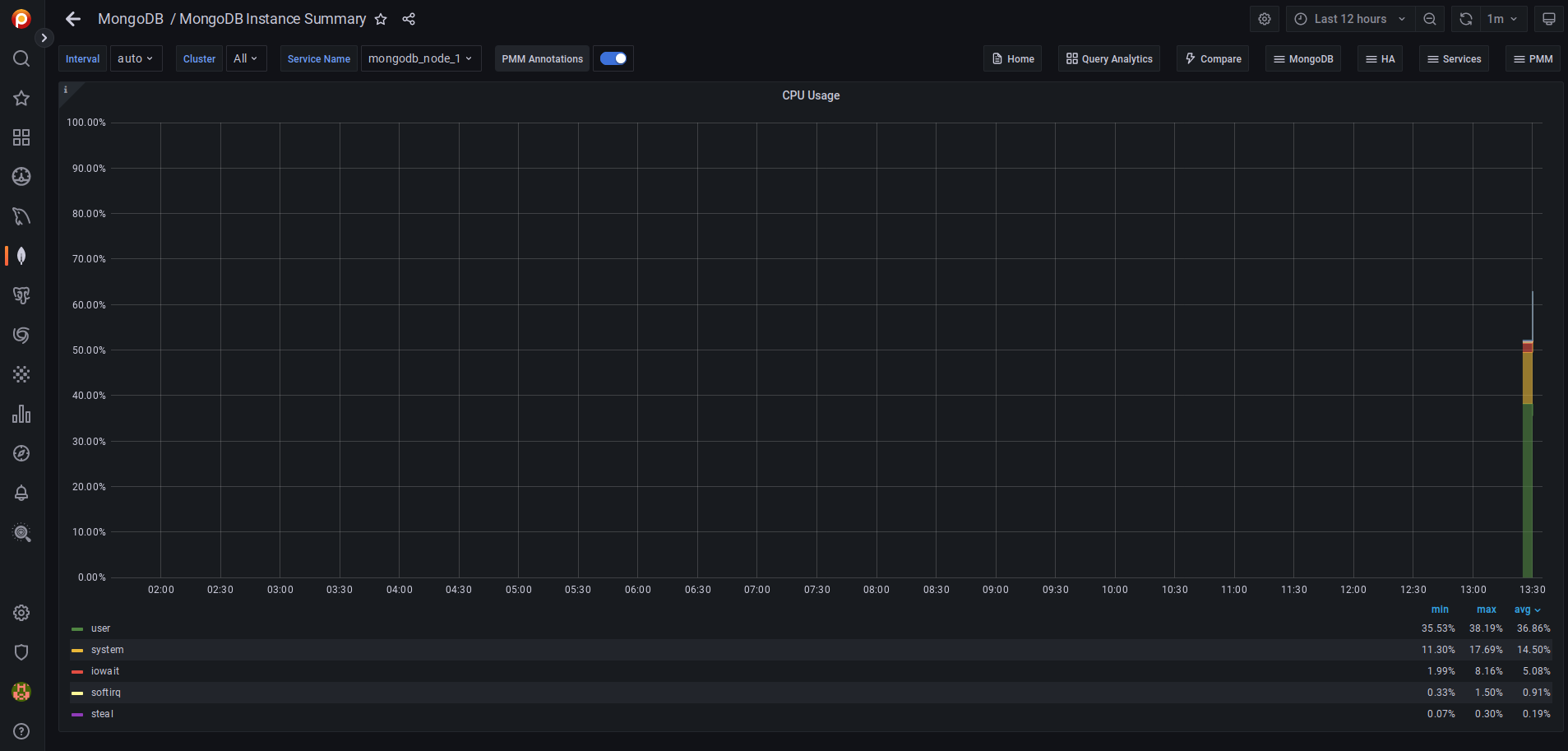The height and width of the screenshot is (751, 1568).
Task: Open the HA dashboard link
Action: 1380,58
